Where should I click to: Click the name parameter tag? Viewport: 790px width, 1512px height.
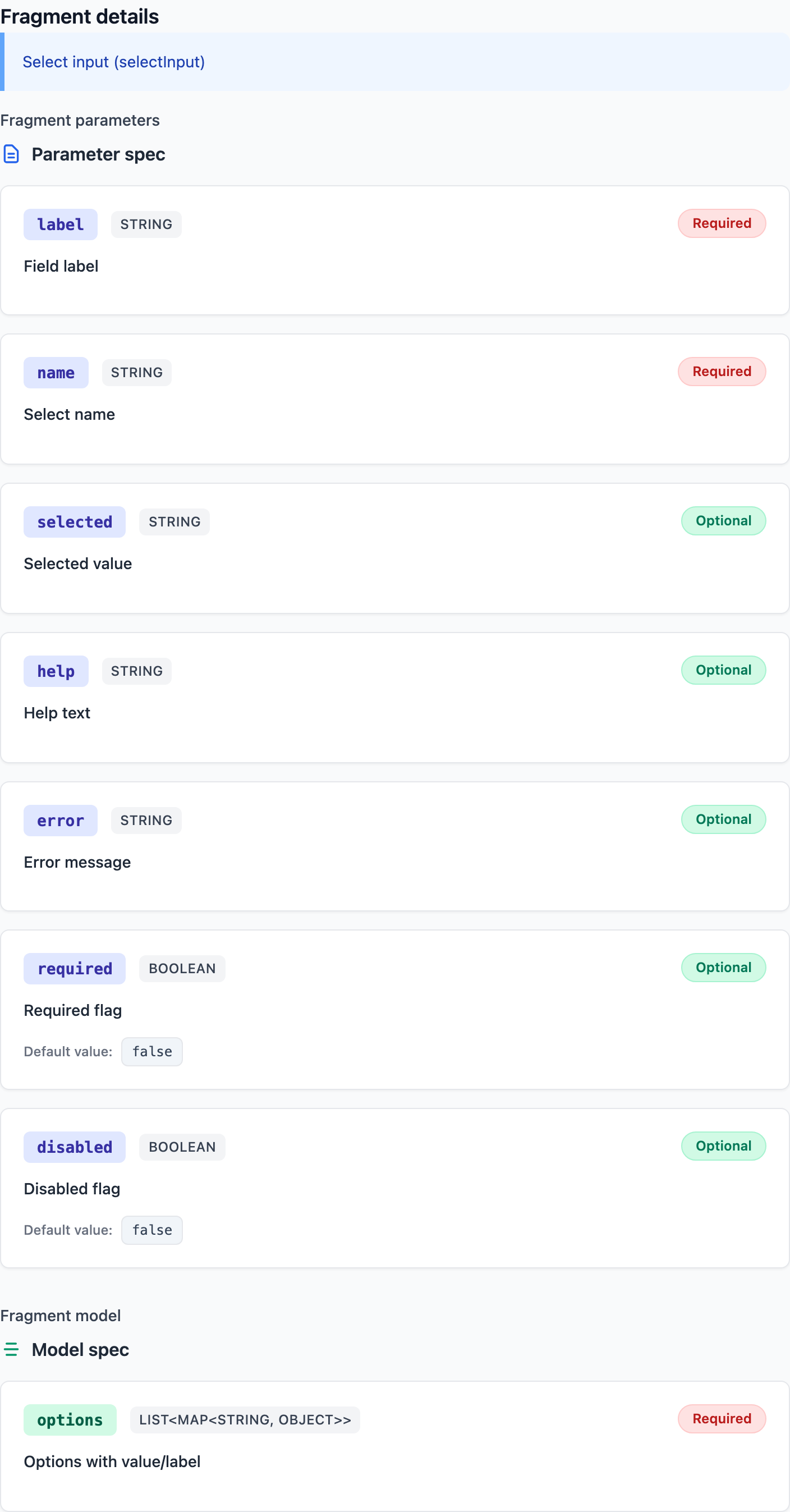click(x=56, y=373)
